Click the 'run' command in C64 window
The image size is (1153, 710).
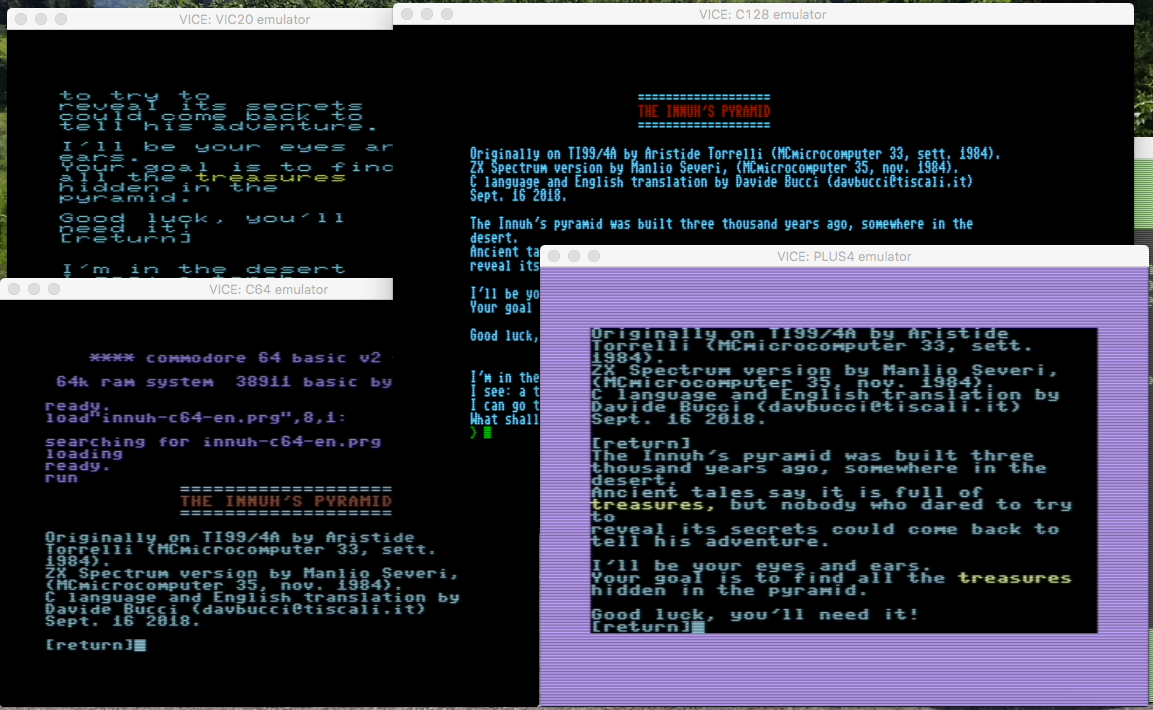[61, 478]
